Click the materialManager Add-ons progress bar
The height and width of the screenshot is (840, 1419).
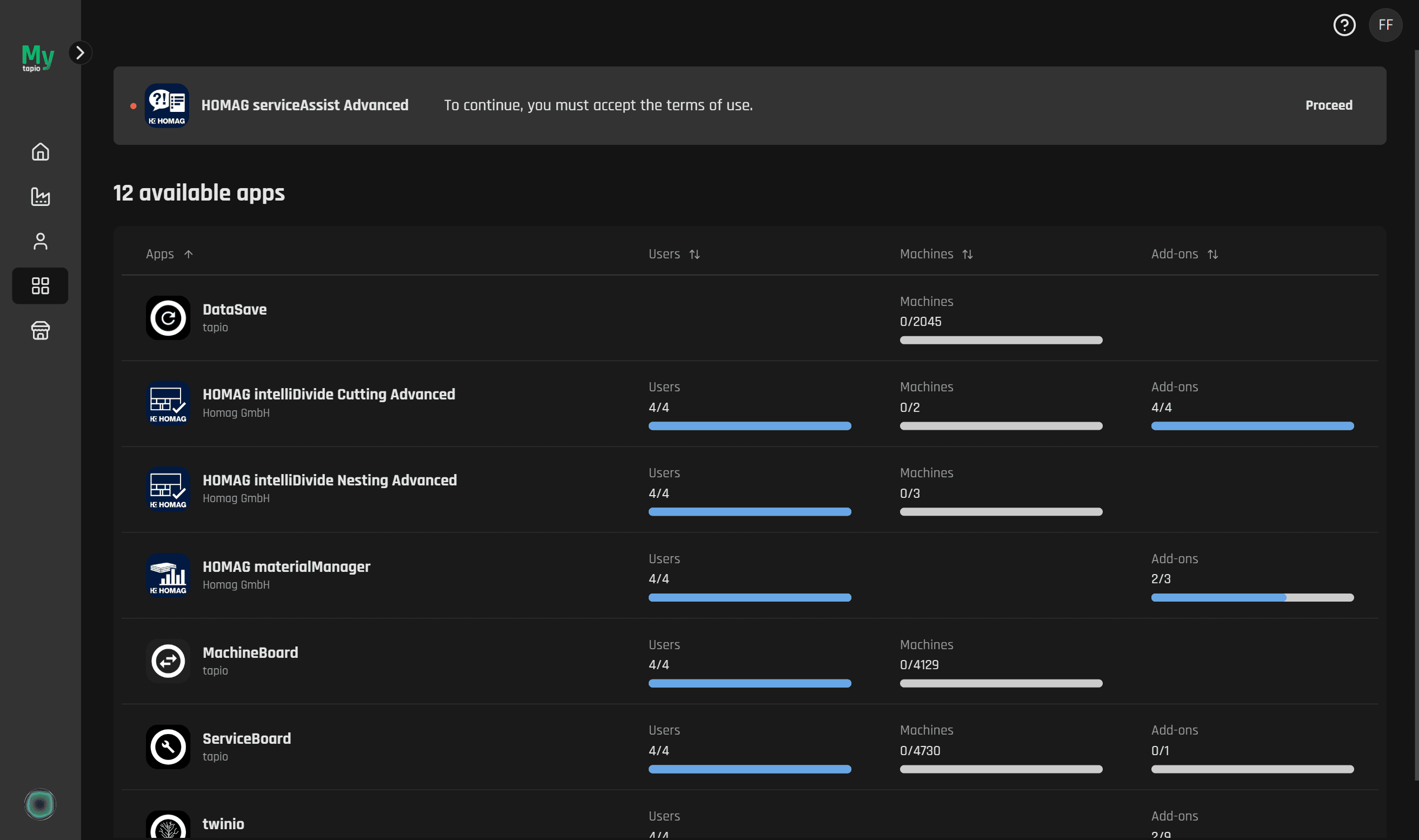1251,598
